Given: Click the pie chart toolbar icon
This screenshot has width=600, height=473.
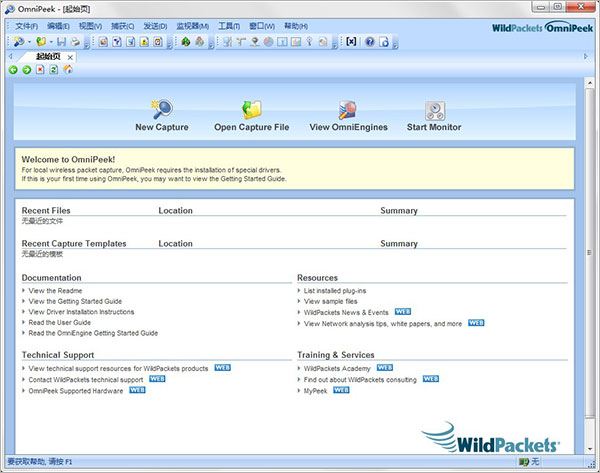Looking at the screenshot, I should pos(269,41).
